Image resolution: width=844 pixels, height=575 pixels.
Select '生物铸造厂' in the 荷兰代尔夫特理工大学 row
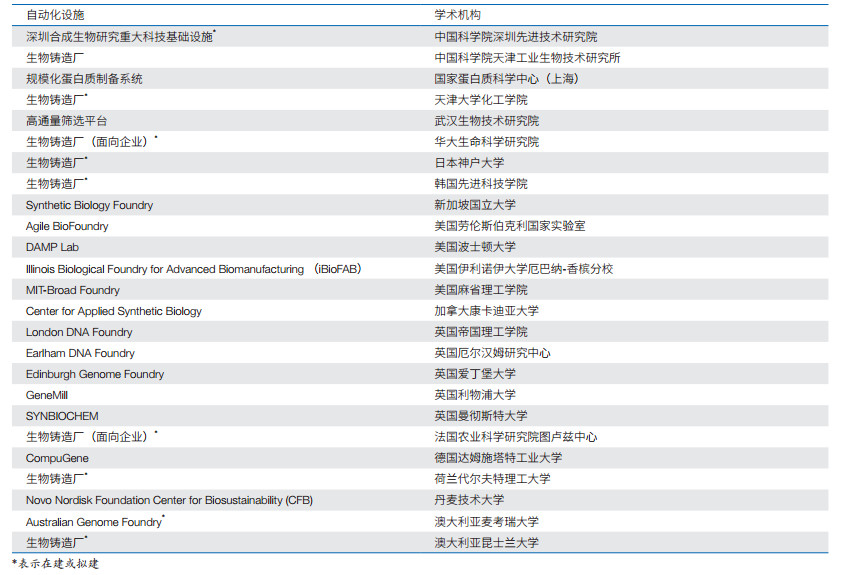click(x=57, y=479)
